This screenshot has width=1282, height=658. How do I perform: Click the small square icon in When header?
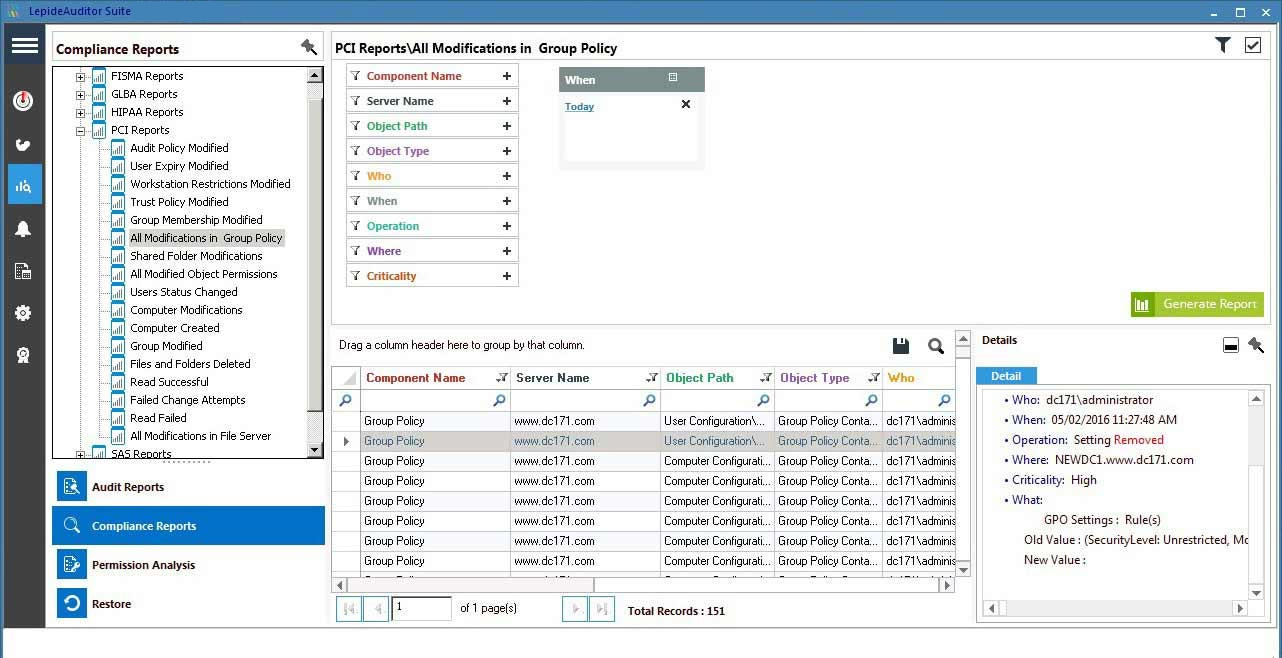[x=673, y=78]
